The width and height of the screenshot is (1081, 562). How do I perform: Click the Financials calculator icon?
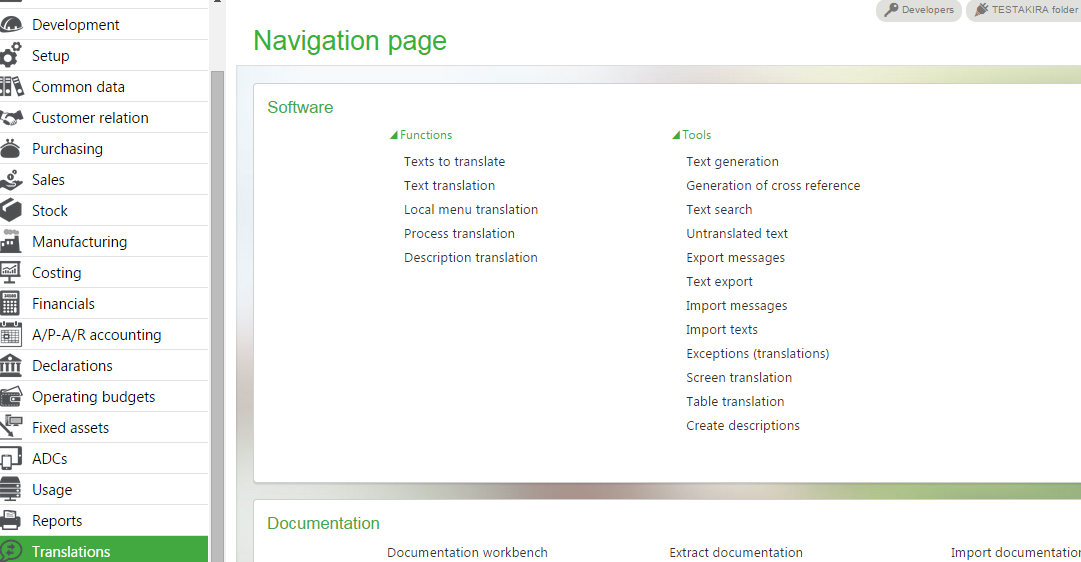pyautogui.click(x=11, y=304)
